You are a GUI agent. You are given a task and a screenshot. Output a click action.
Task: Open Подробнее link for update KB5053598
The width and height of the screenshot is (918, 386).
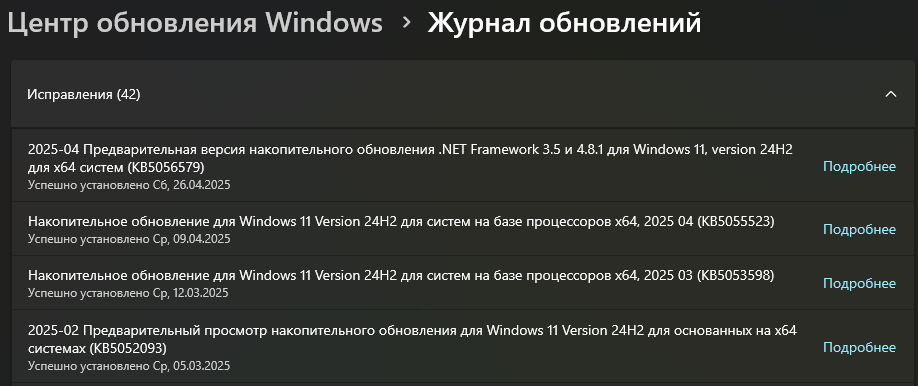coord(859,283)
